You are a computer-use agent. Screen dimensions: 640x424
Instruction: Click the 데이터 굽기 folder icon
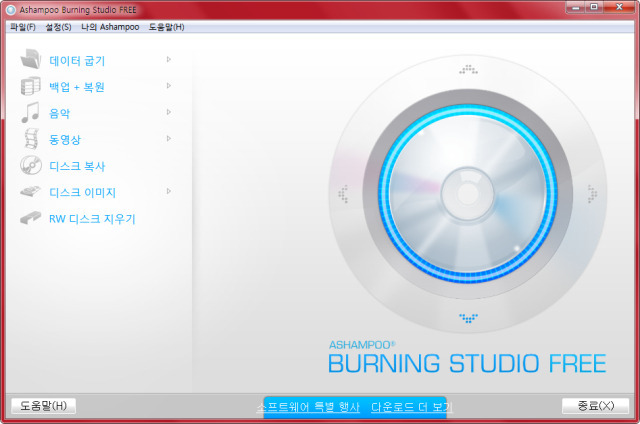[x=31, y=59]
